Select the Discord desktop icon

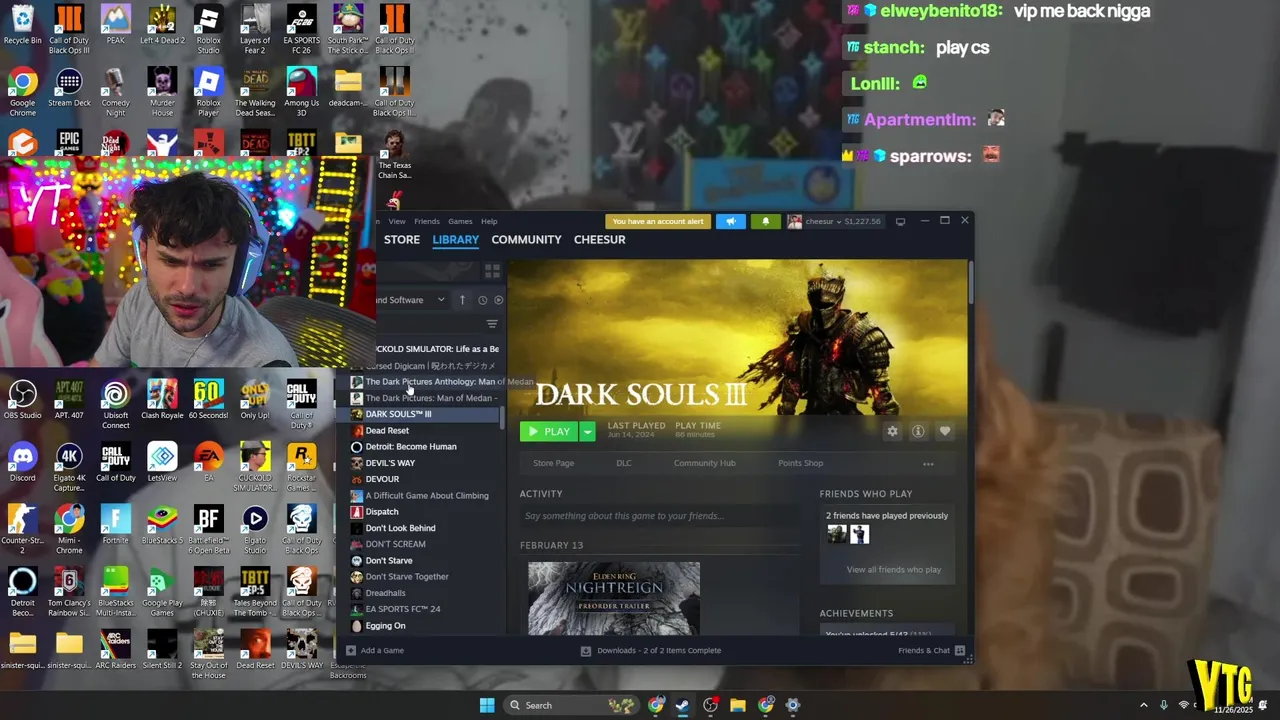tap(22, 462)
